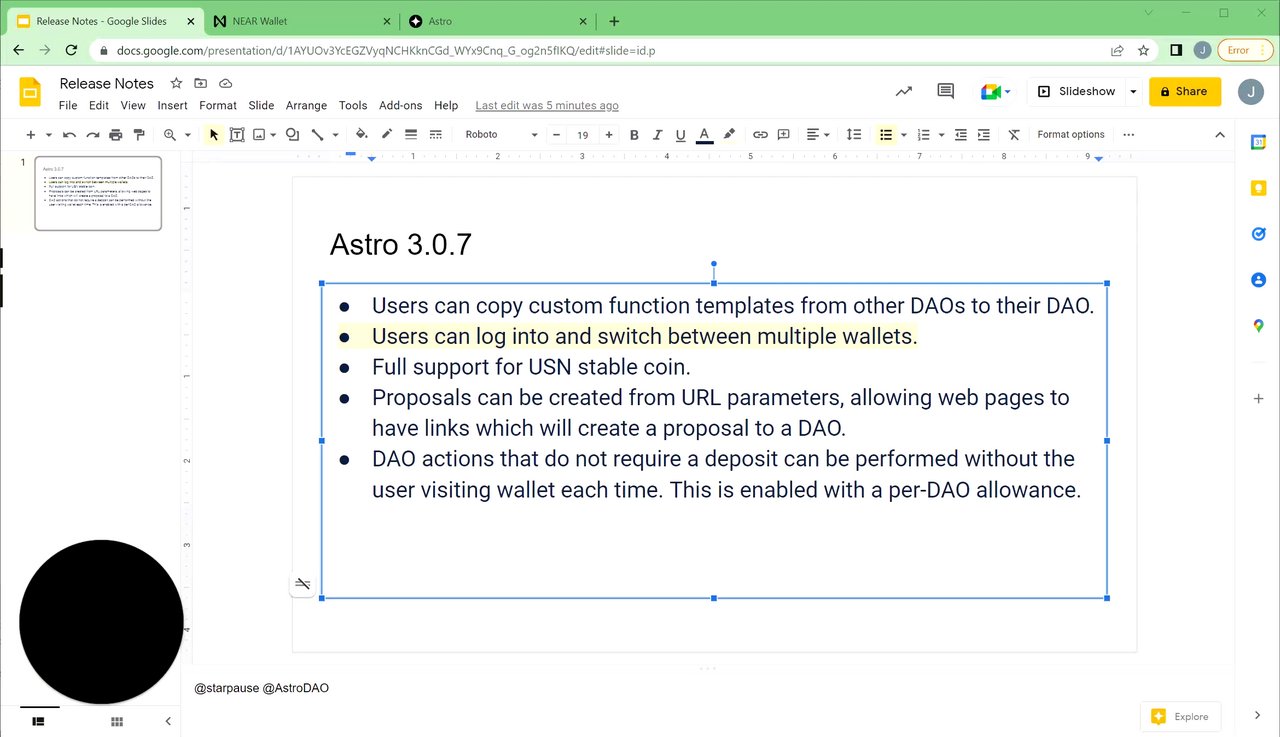Click the font size field showing 19
This screenshot has width=1280, height=737.
tap(582, 134)
